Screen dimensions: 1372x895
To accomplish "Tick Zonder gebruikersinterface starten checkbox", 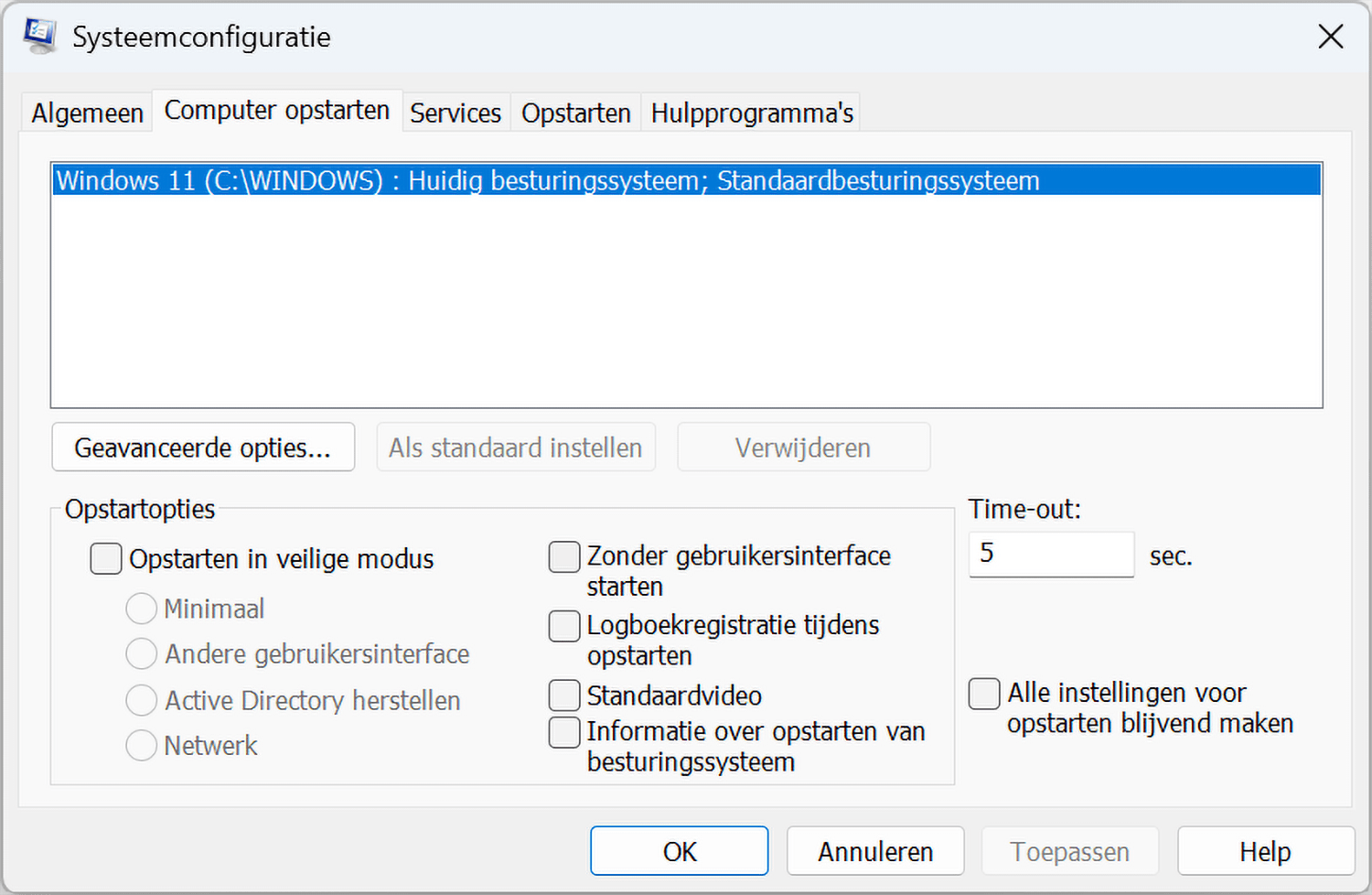I will [564, 556].
